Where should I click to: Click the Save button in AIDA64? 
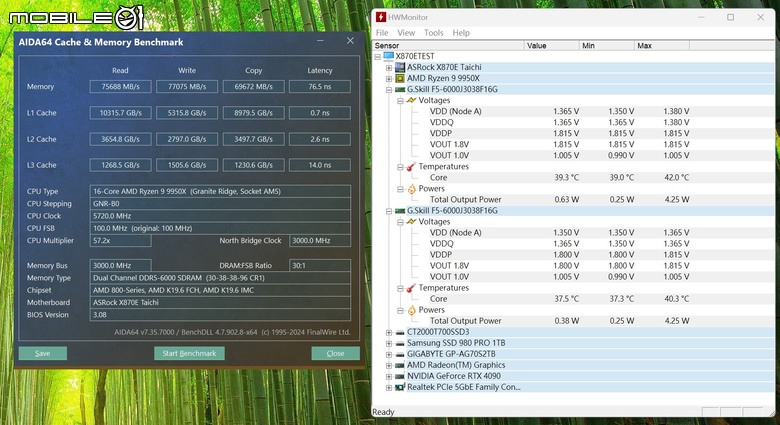click(x=43, y=353)
